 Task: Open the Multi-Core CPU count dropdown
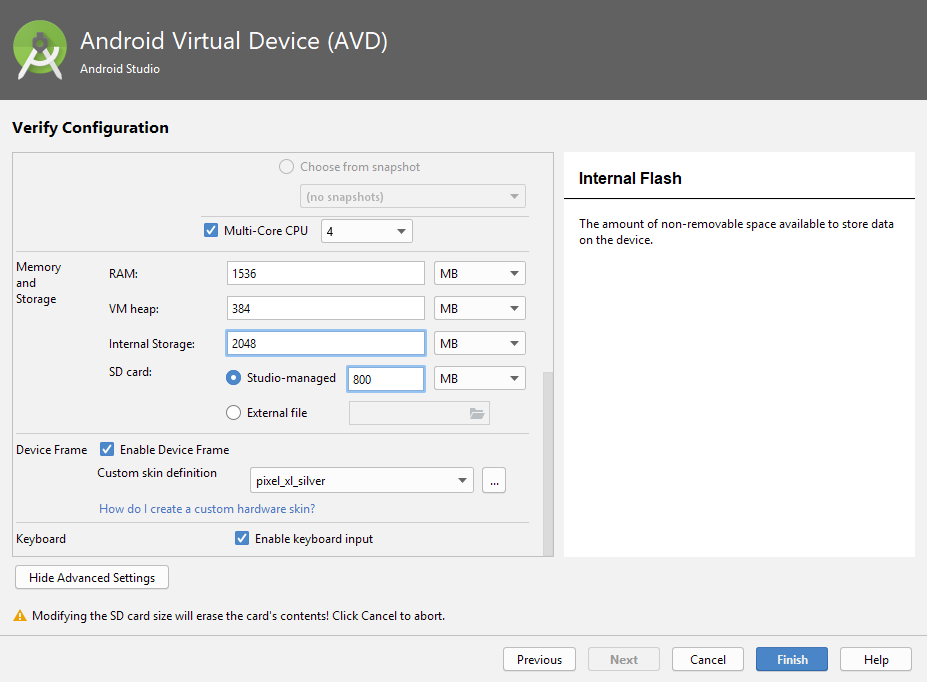366,231
